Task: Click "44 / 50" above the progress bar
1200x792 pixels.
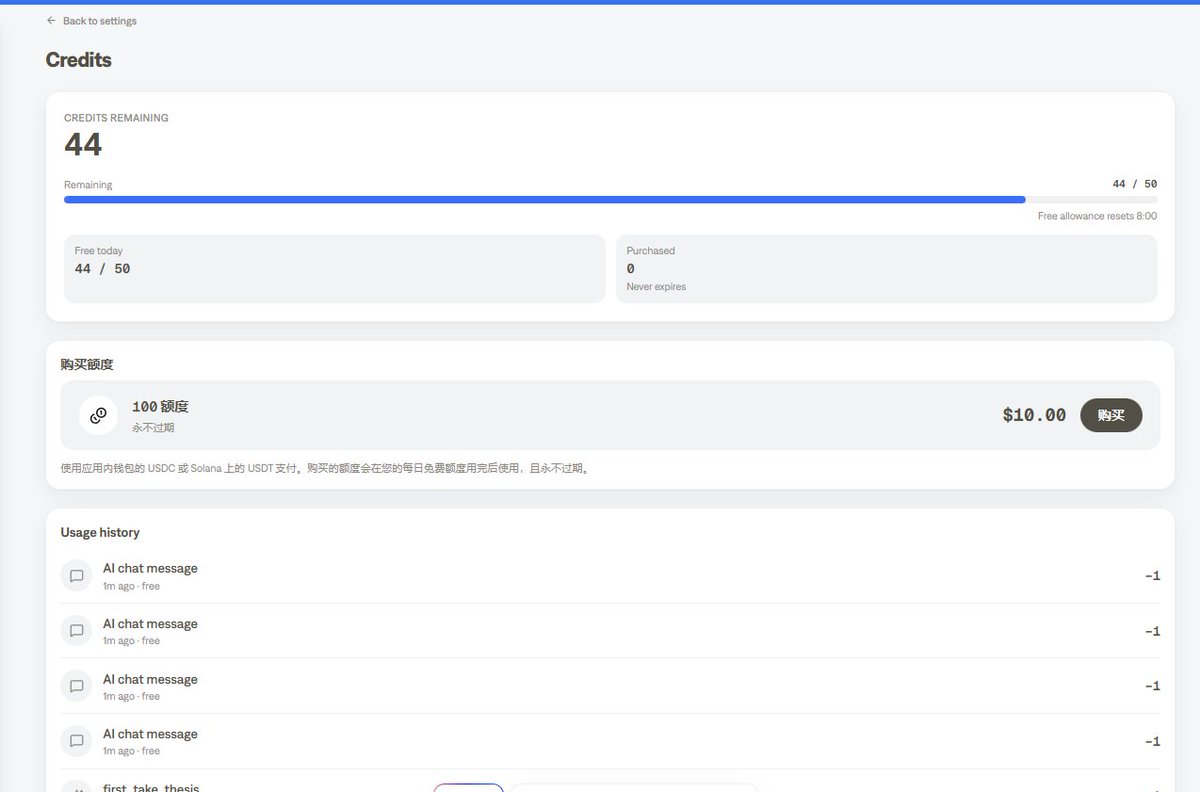Action: click(x=1135, y=184)
